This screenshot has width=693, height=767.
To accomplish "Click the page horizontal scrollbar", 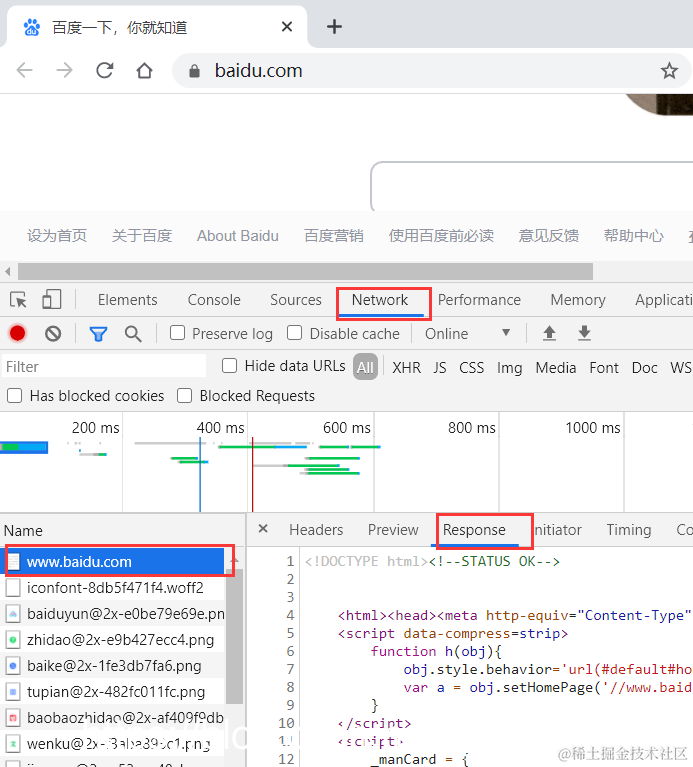I will click(305, 271).
